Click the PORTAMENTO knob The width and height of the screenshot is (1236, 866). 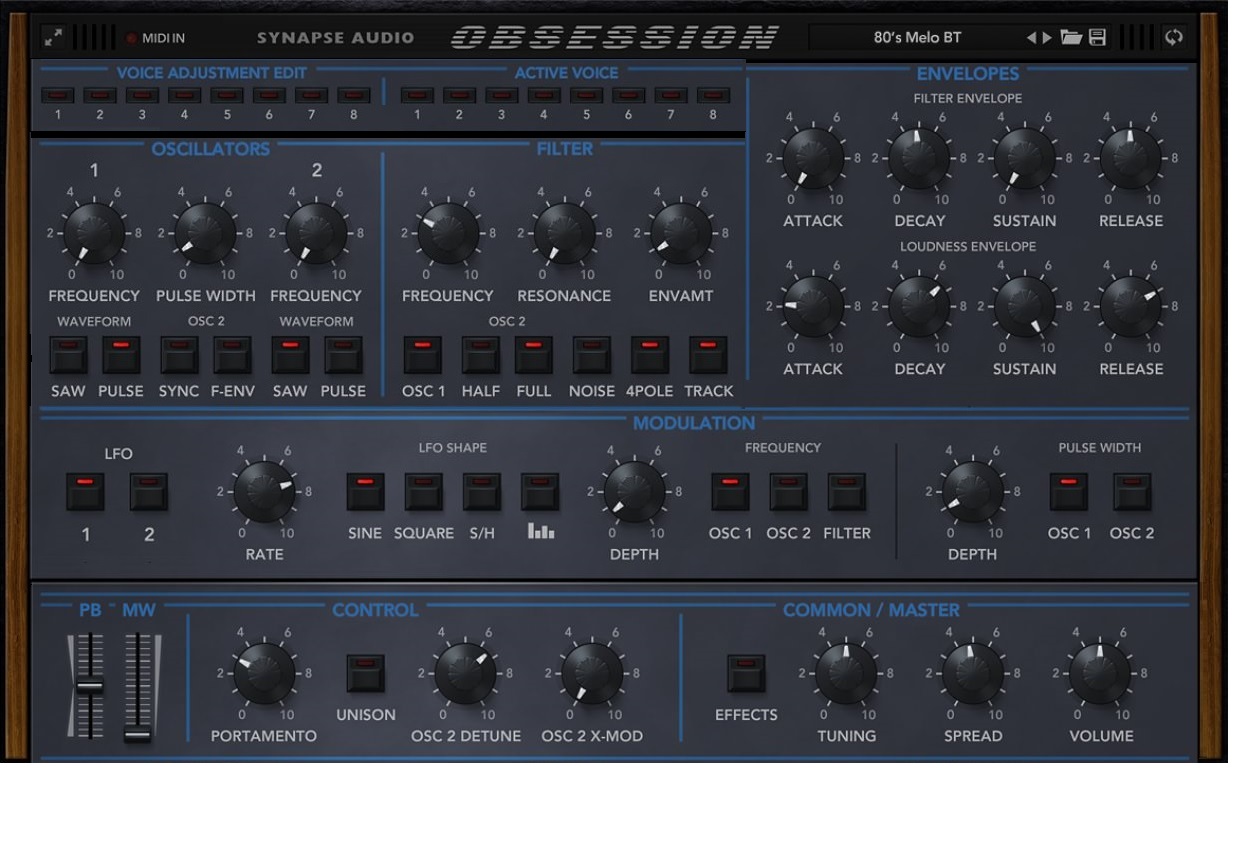click(x=264, y=673)
